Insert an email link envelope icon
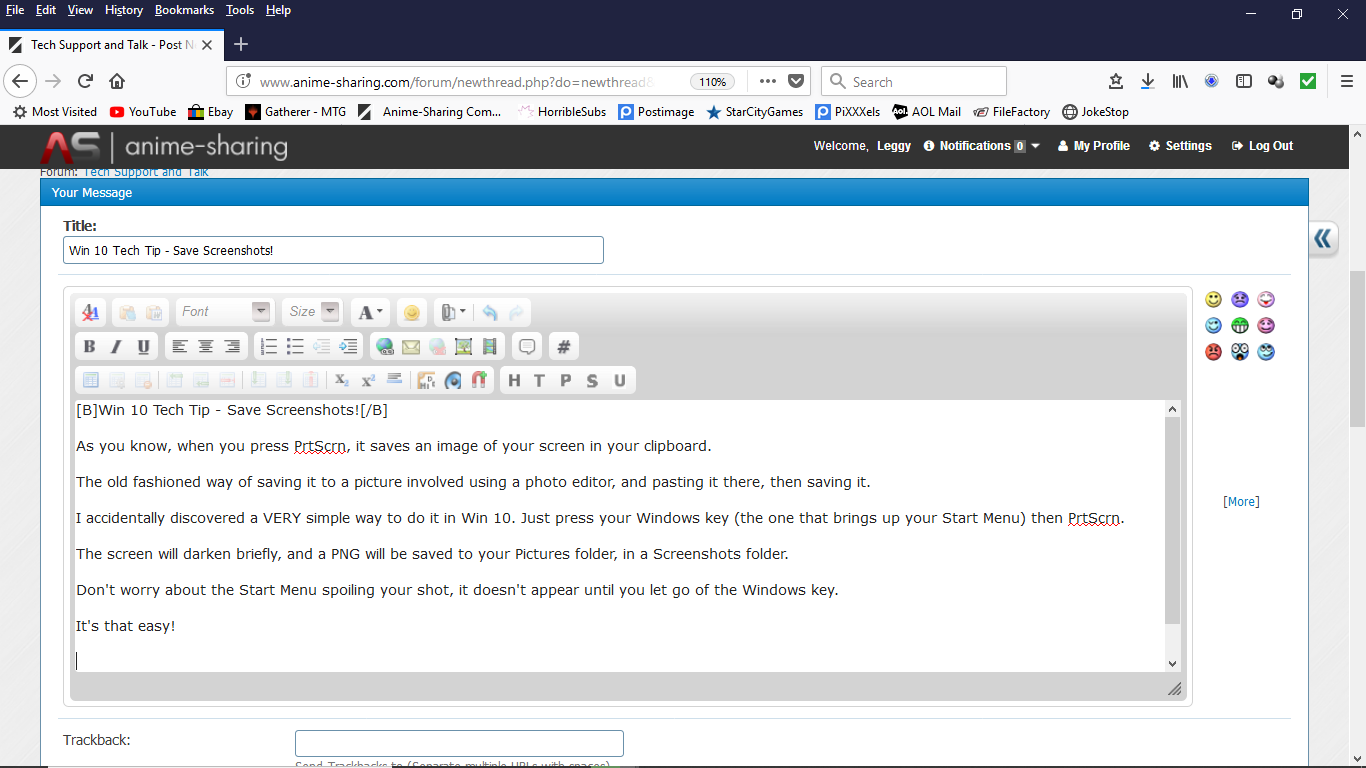1366x768 pixels. (411, 347)
